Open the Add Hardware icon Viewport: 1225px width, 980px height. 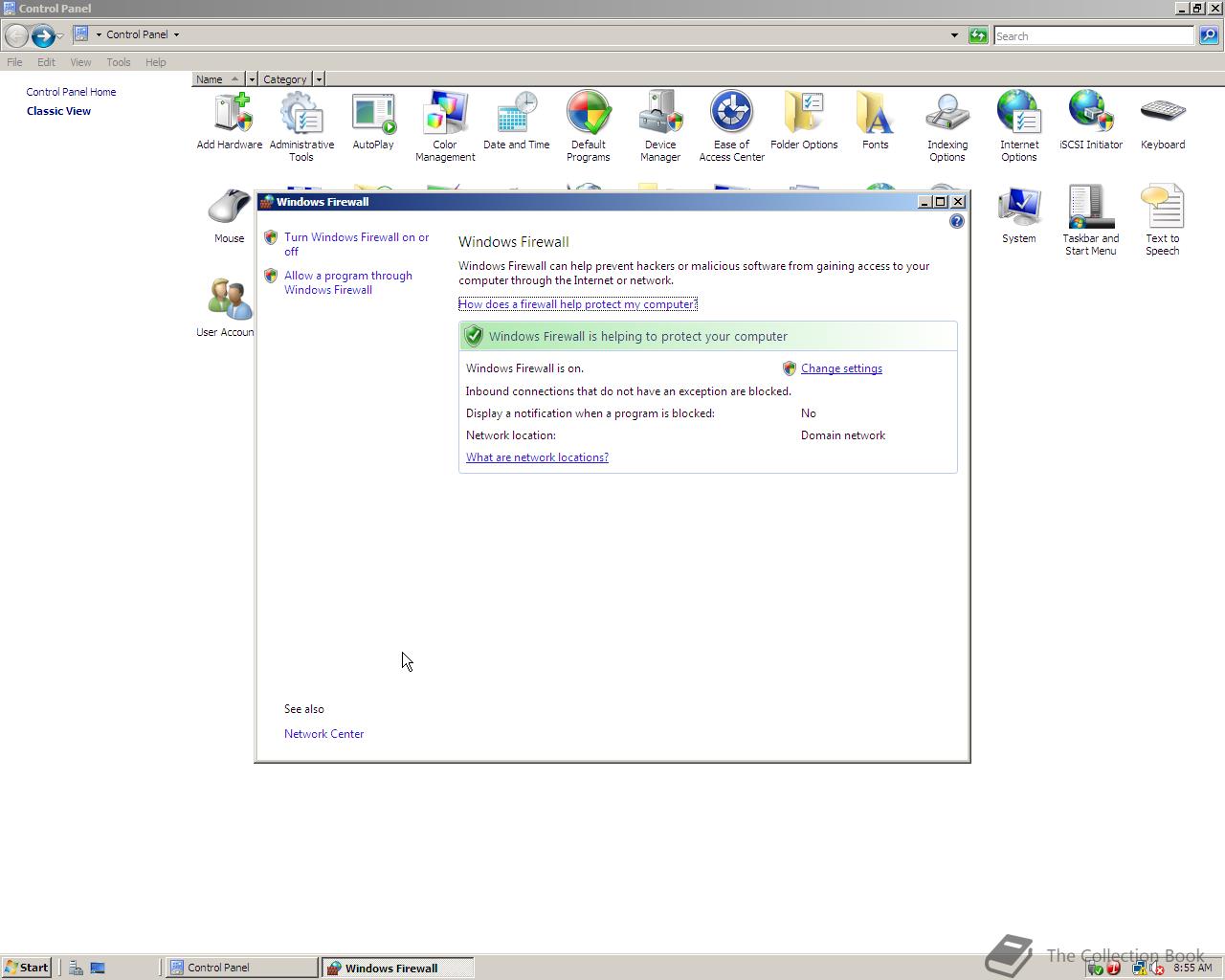point(230,122)
